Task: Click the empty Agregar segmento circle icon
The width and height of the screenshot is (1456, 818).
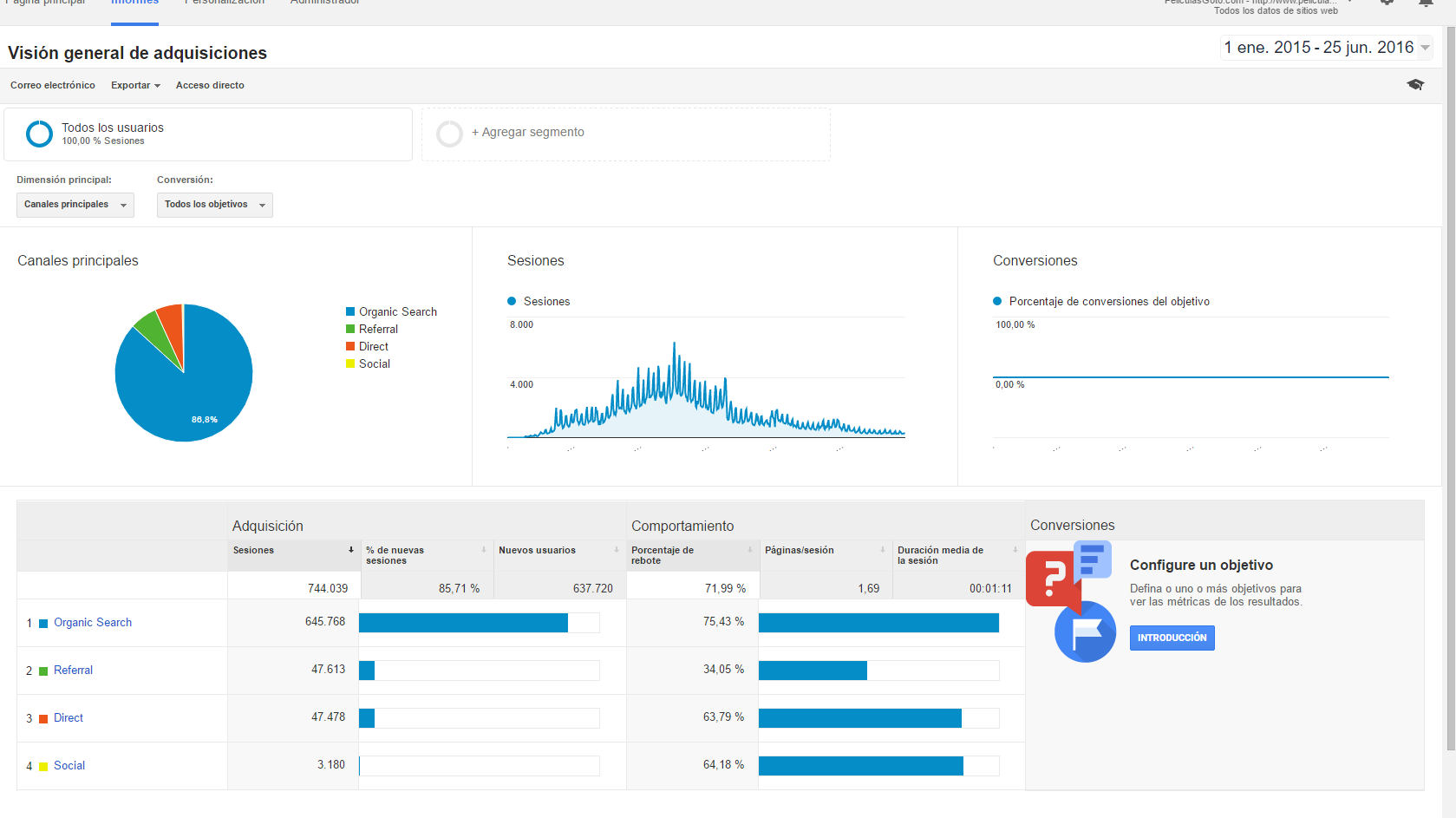Action: [x=449, y=134]
